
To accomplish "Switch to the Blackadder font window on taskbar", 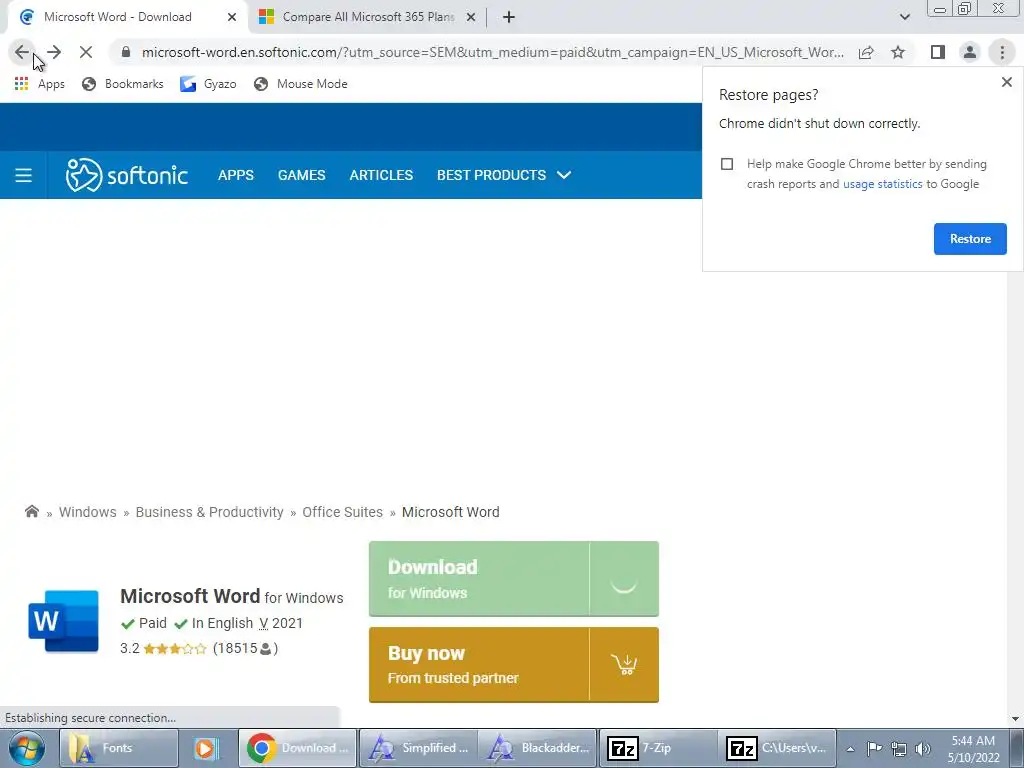I will (x=538, y=748).
